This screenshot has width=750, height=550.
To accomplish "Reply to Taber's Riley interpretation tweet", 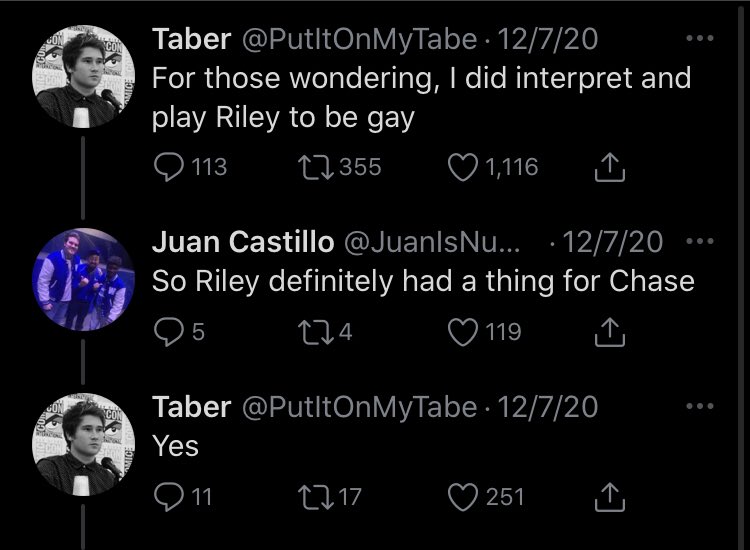I will tap(168, 167).
